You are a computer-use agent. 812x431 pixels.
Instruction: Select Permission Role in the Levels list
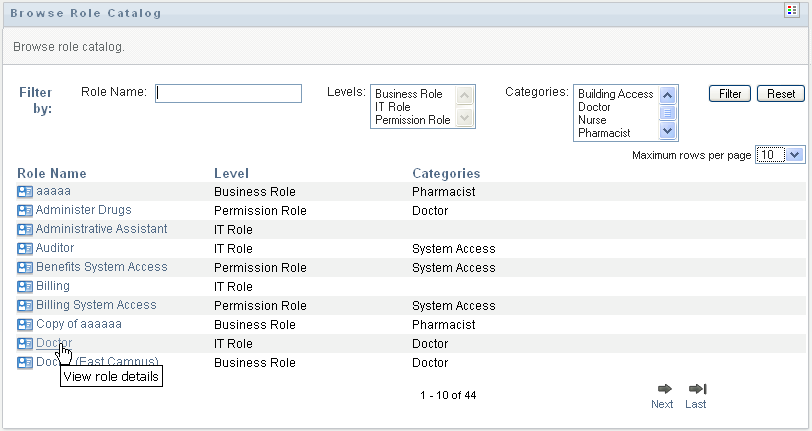click(412, 120)
